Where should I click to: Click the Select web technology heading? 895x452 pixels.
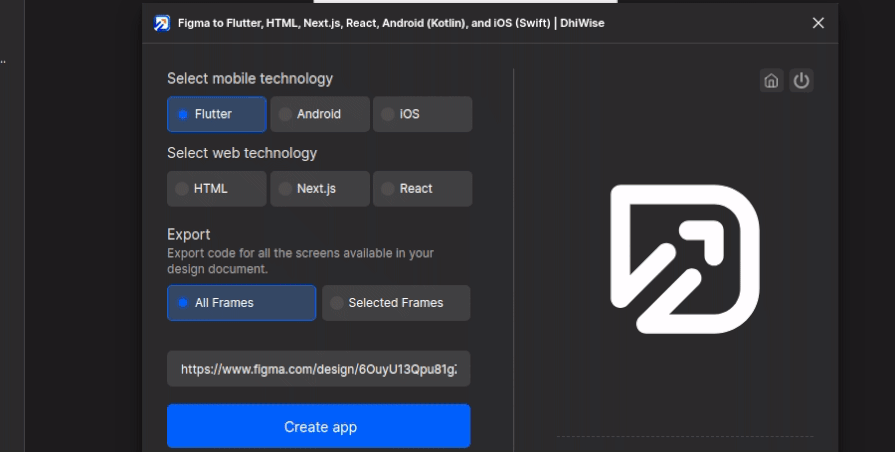click(242, 153)
